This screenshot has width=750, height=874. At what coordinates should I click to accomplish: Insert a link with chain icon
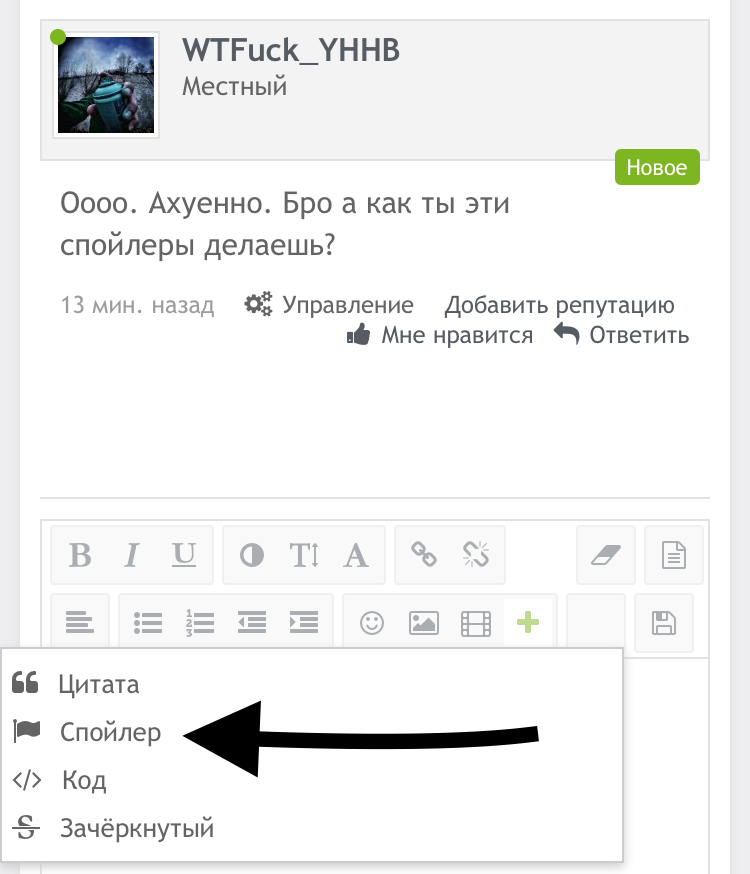(x=424, y=555)
